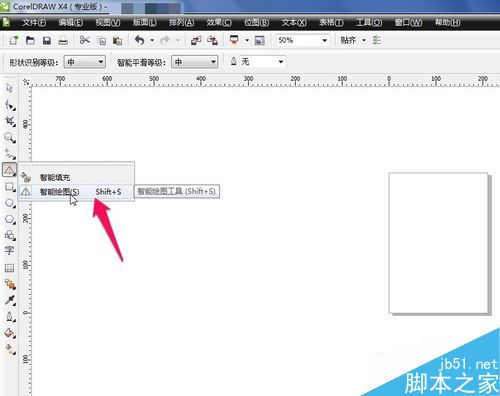Select the Interactive fill tool
Image resolution: width=500 pixels, height=396 pixels.
click(x=10, y=349)
